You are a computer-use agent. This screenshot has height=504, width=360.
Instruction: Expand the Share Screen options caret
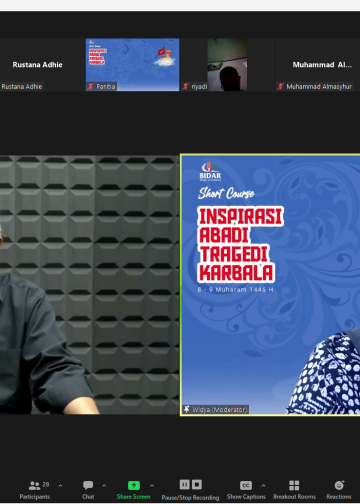tap(152, 486)
